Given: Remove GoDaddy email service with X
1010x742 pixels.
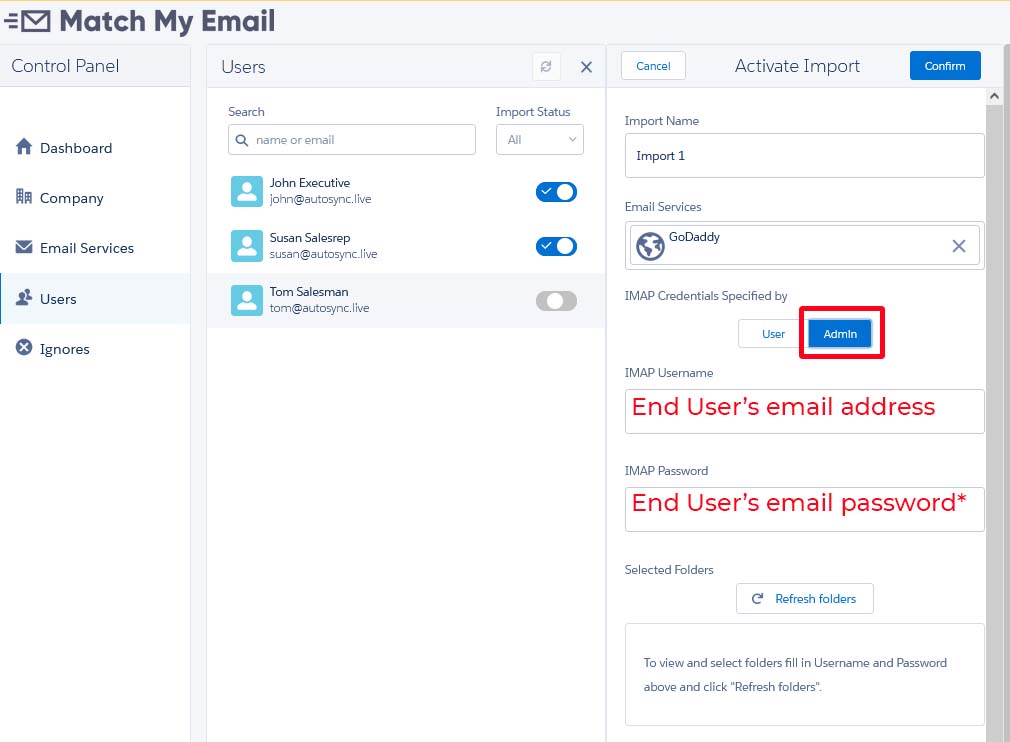Looking at the screenshot, I should tap(958, 246).
